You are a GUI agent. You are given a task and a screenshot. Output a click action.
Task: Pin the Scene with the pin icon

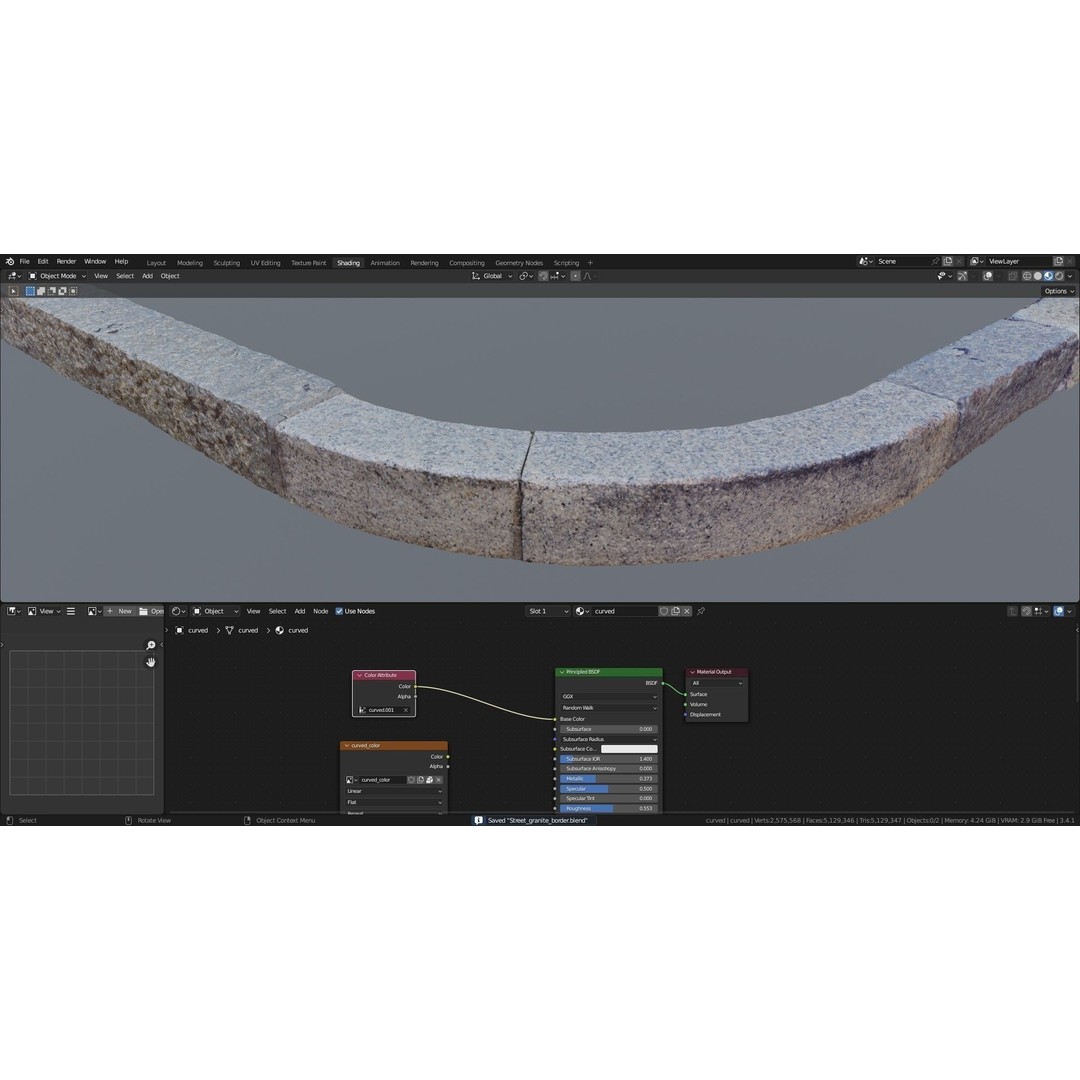point(935,262)
